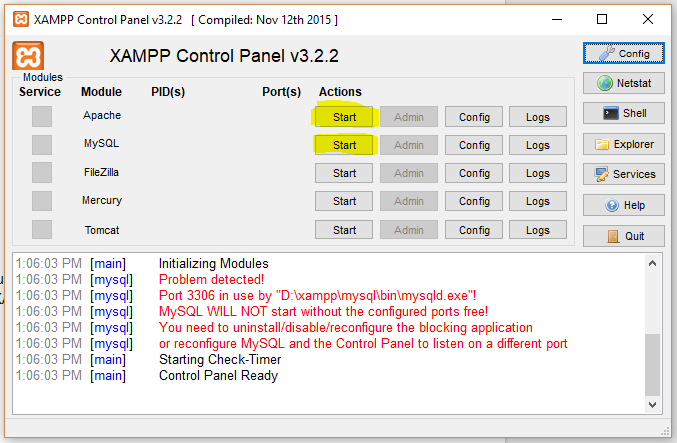This screenshot has width=677, height=443.
Task: Open Tomcat Admin button
Action: [x=408, y=230]
